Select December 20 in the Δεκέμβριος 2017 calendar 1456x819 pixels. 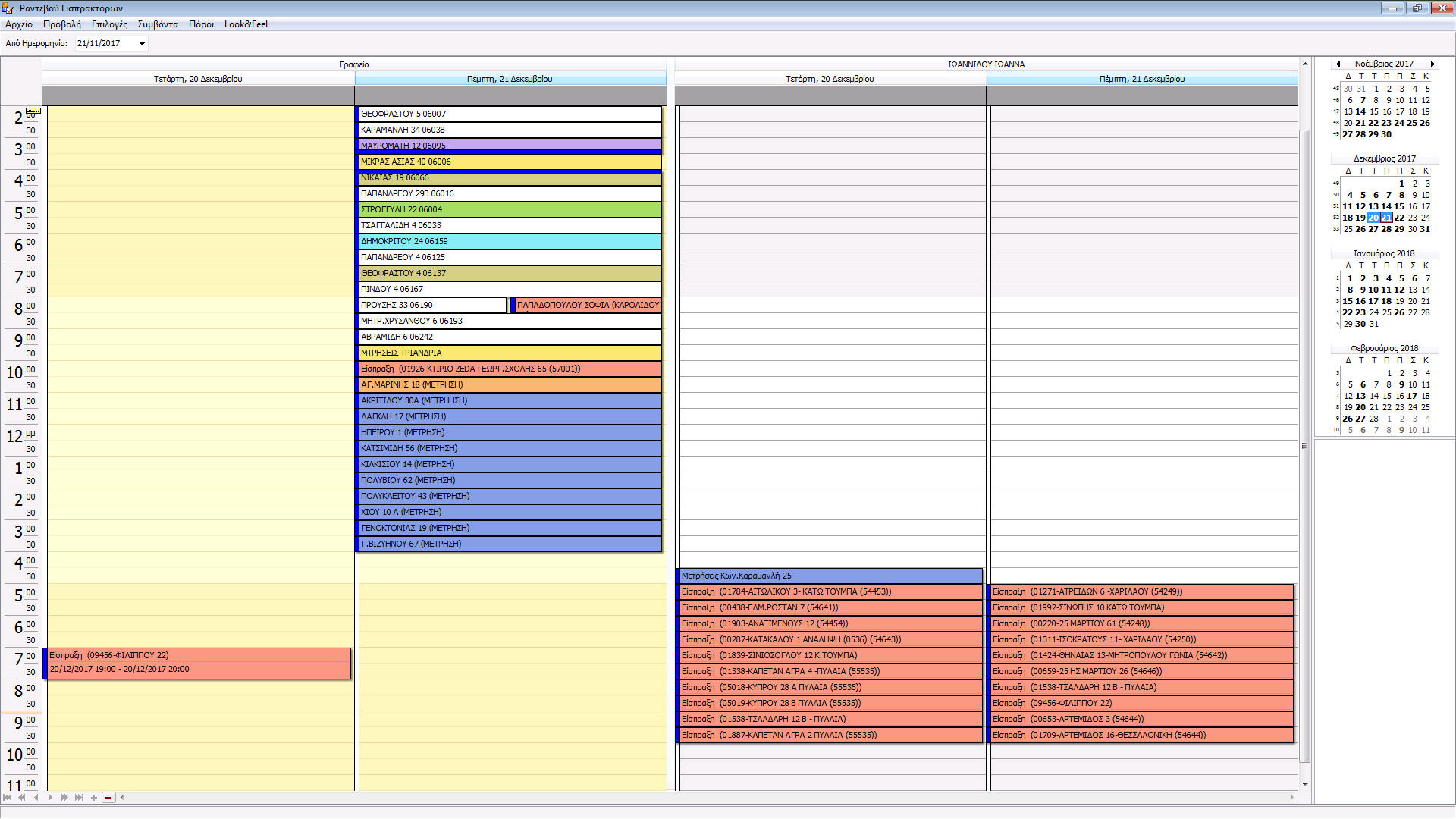[1373, 218]
